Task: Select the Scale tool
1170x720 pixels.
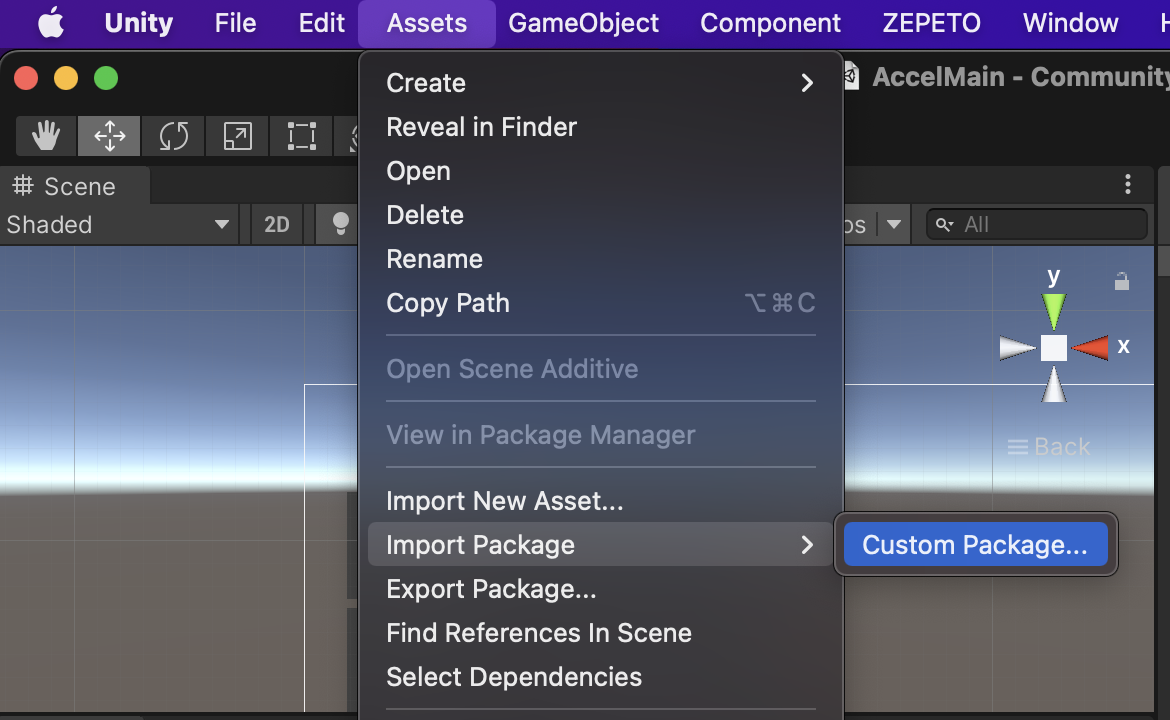Action: point(237,136)
